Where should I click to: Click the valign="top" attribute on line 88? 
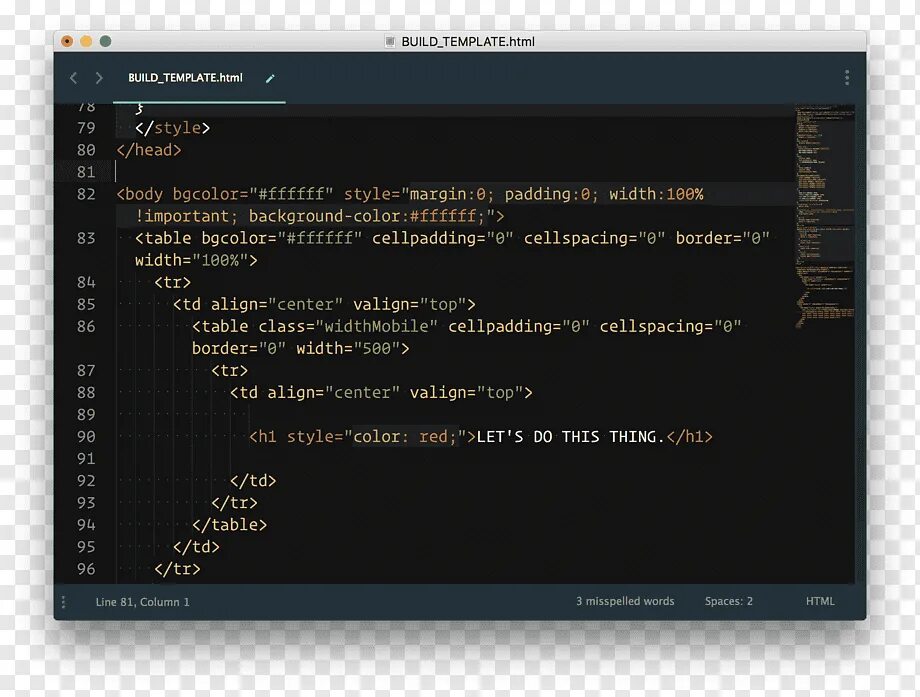pyautogui.click(x=466, y=393)
